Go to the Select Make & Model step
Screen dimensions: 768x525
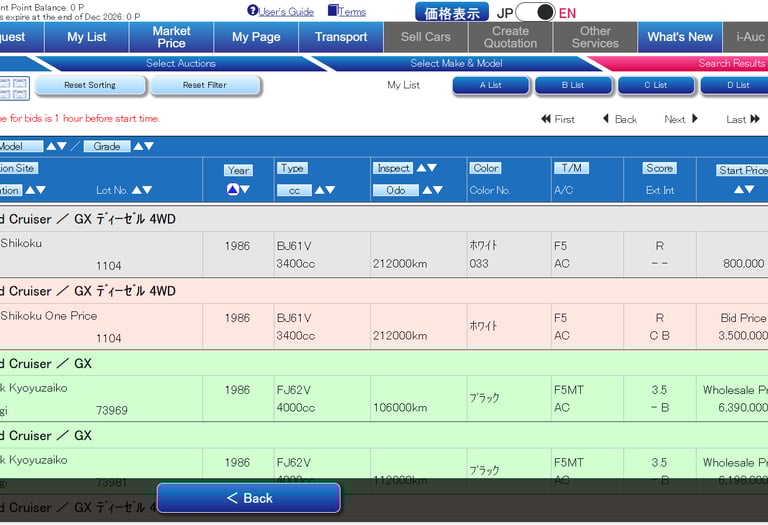456,63
